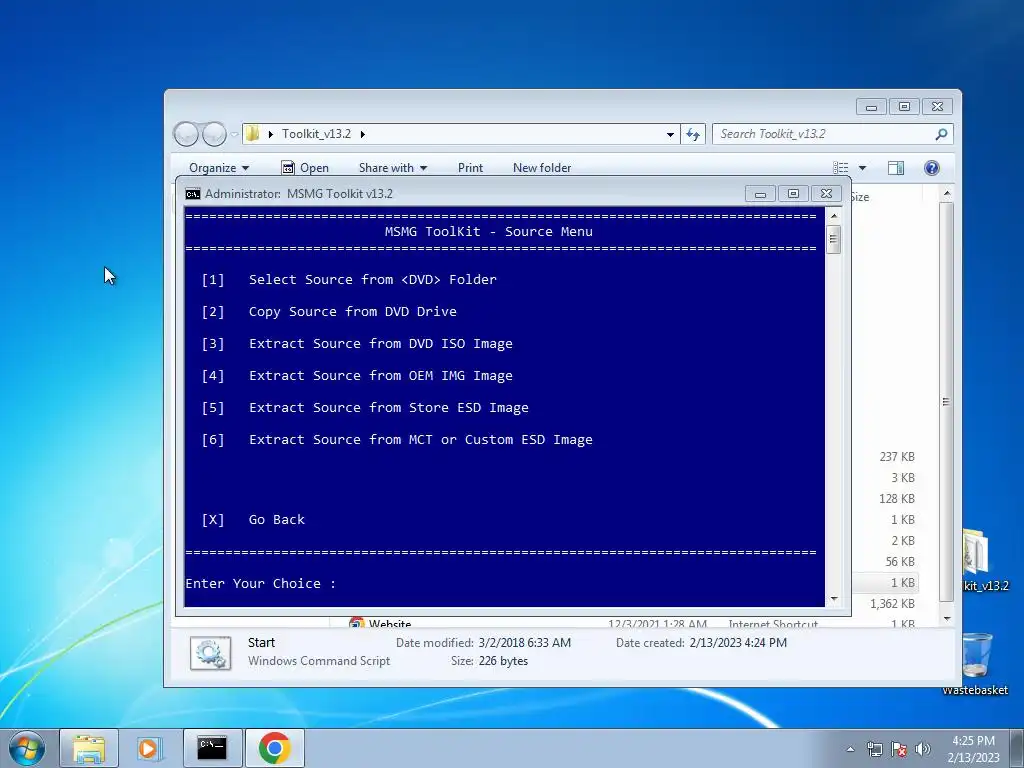Click the Website shortcut file icon
Image resolution: width=1024 pixels, height=768 pixels.
(x=357, y=623)
